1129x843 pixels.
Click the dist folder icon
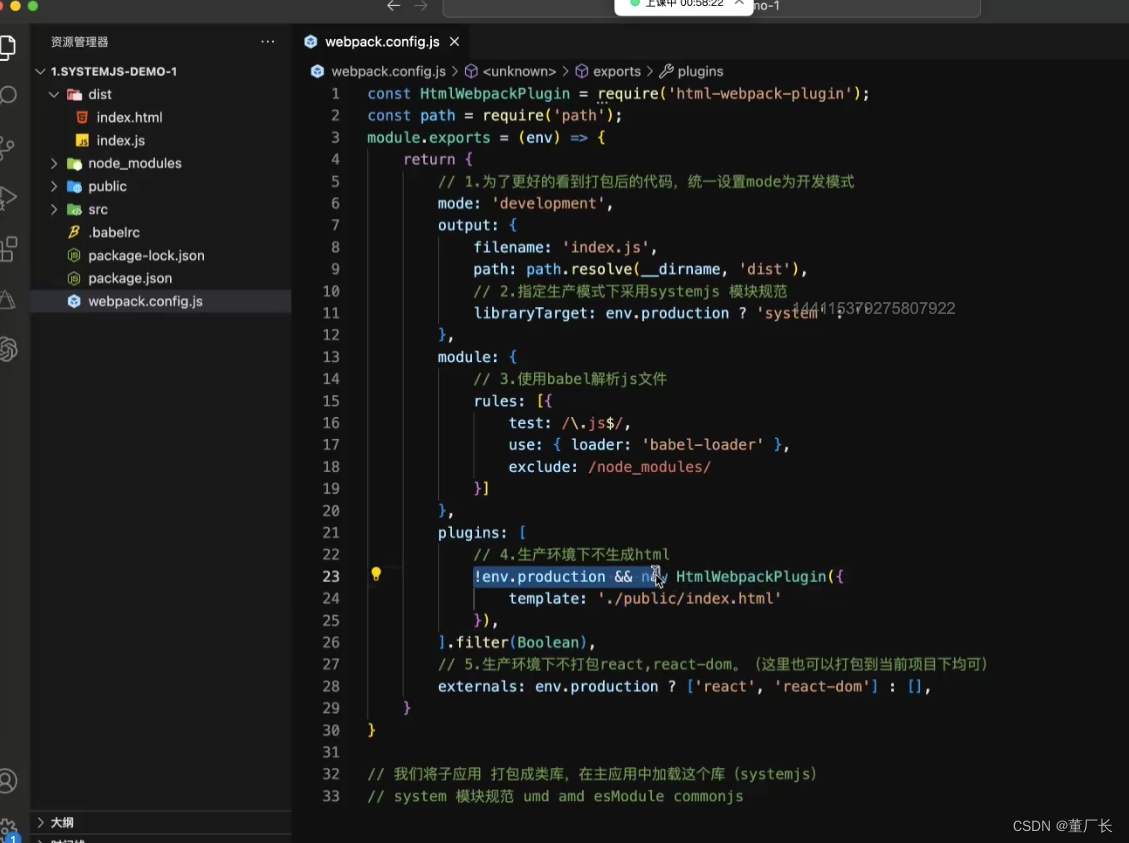(74, 94)
